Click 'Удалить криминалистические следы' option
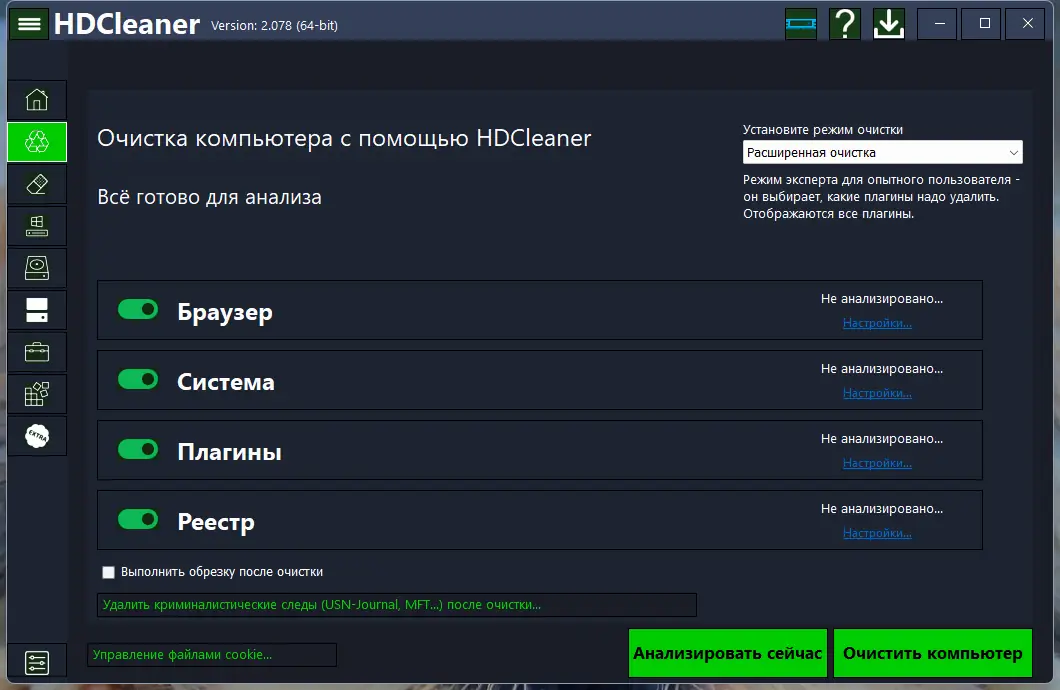Screen dimensions: 1060x690 click(x=397, y=605)
